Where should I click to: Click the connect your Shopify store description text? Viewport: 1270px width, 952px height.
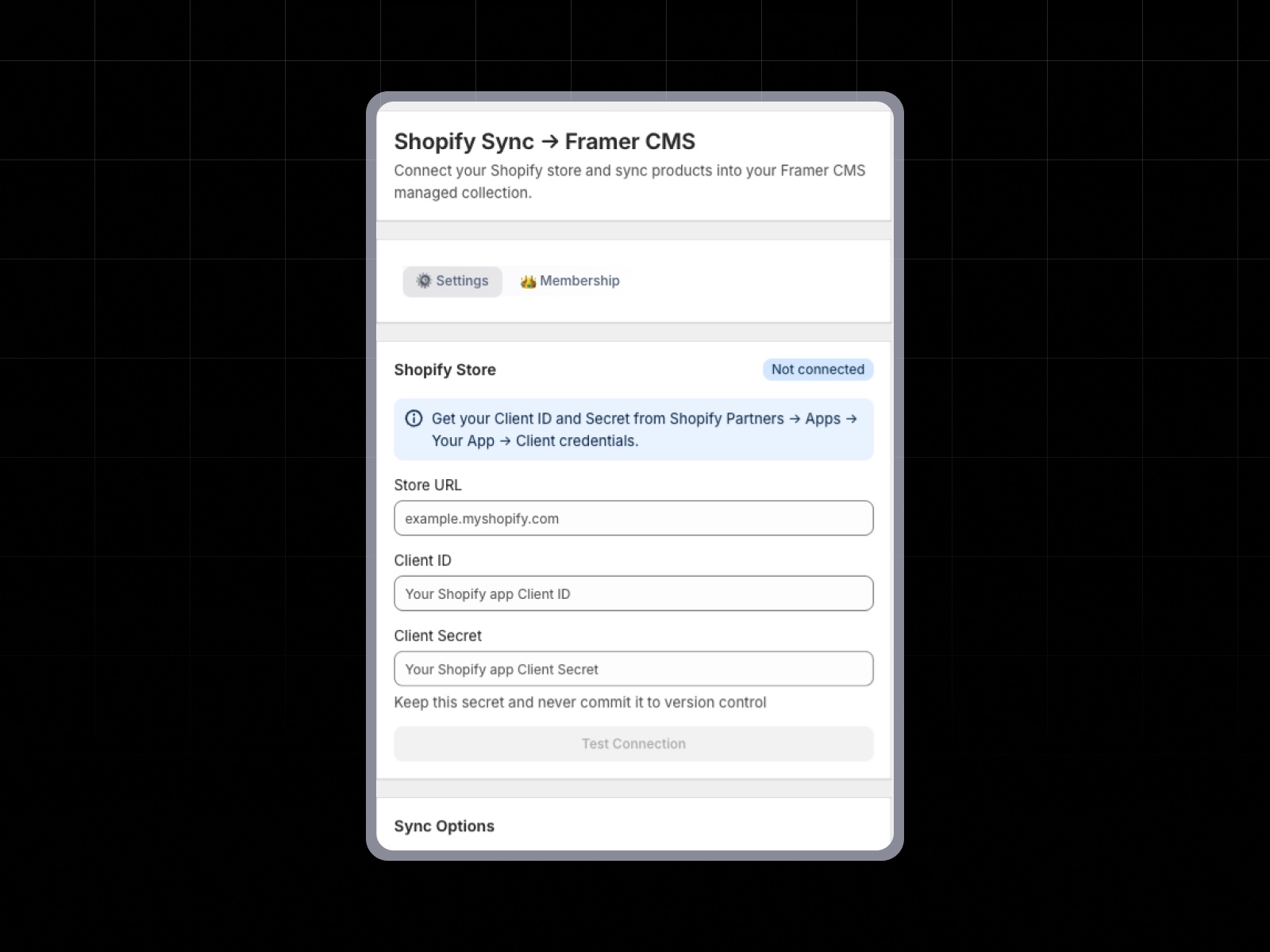click(x=630, y=181)
